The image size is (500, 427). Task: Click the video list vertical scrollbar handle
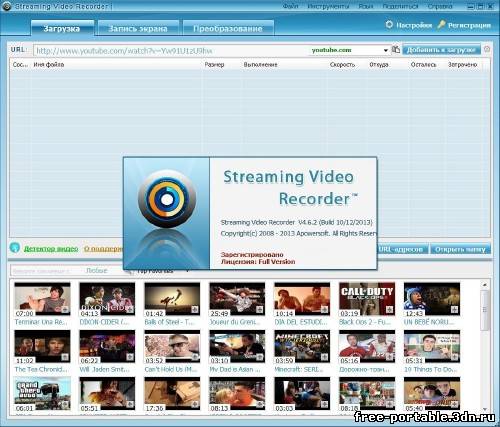pos(485,310)
